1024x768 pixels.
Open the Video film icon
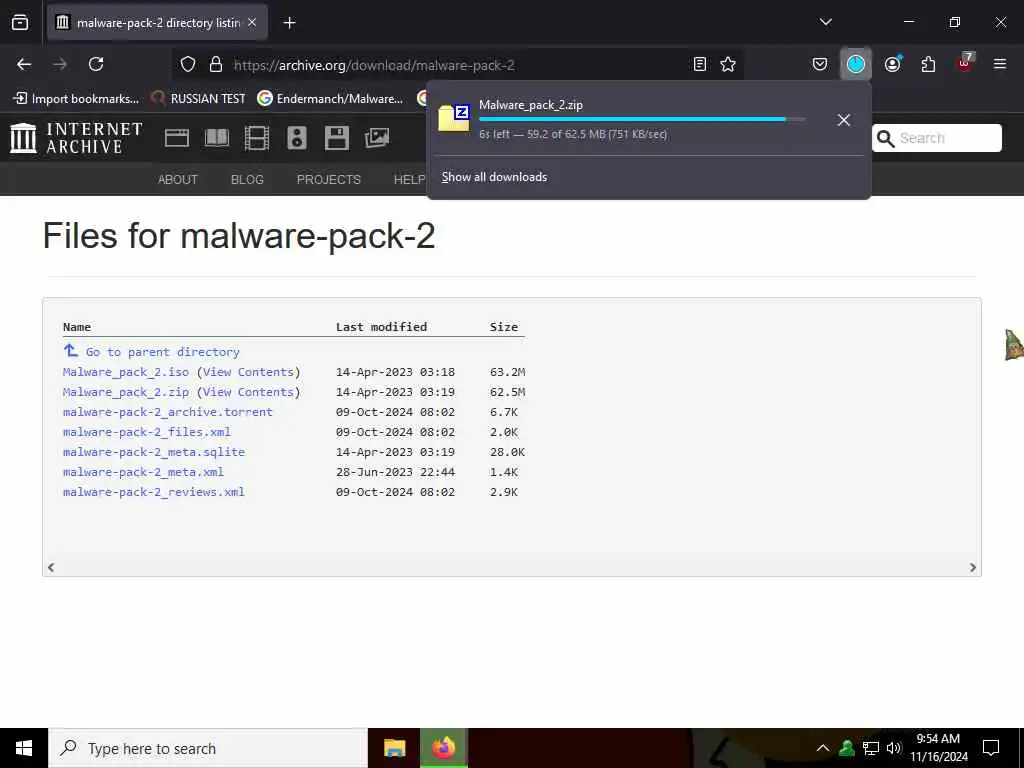(x=257, y=138)
